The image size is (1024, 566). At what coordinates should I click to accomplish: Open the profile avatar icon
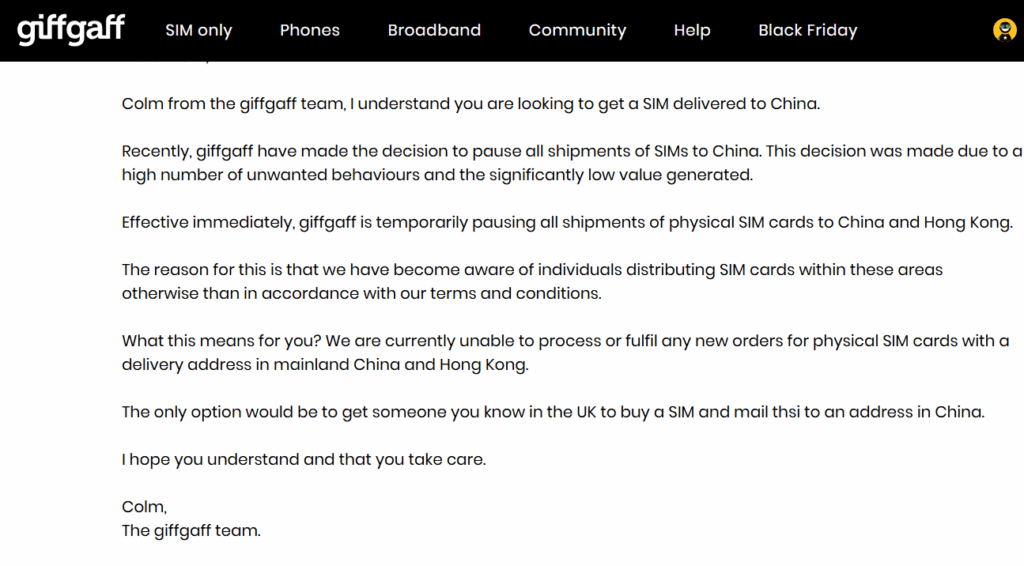click(x=1004, y=30)
